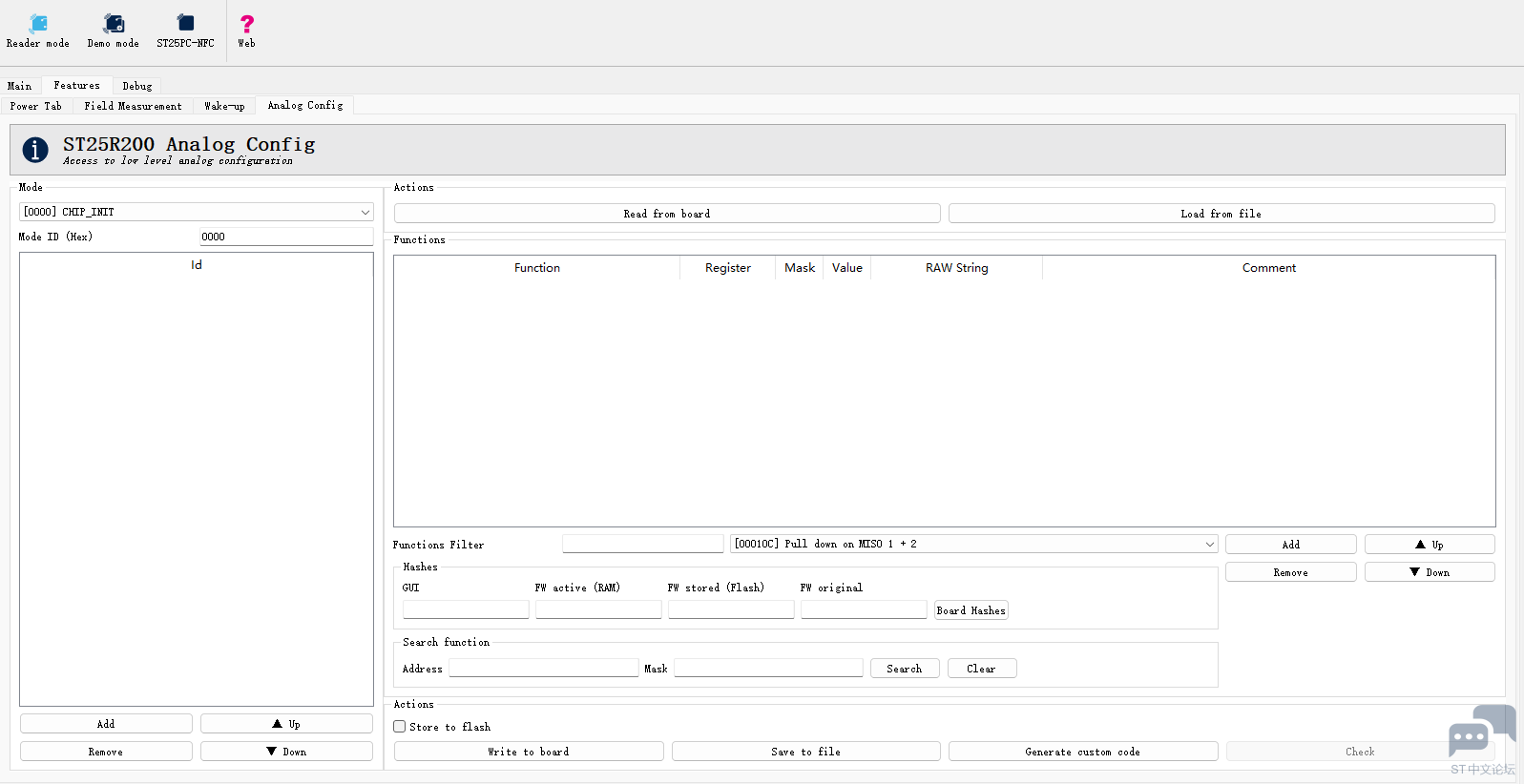Move the selected mode Id Up
Image resolution: width=1524 pixels, height=784 pixels.
(286, 724)
